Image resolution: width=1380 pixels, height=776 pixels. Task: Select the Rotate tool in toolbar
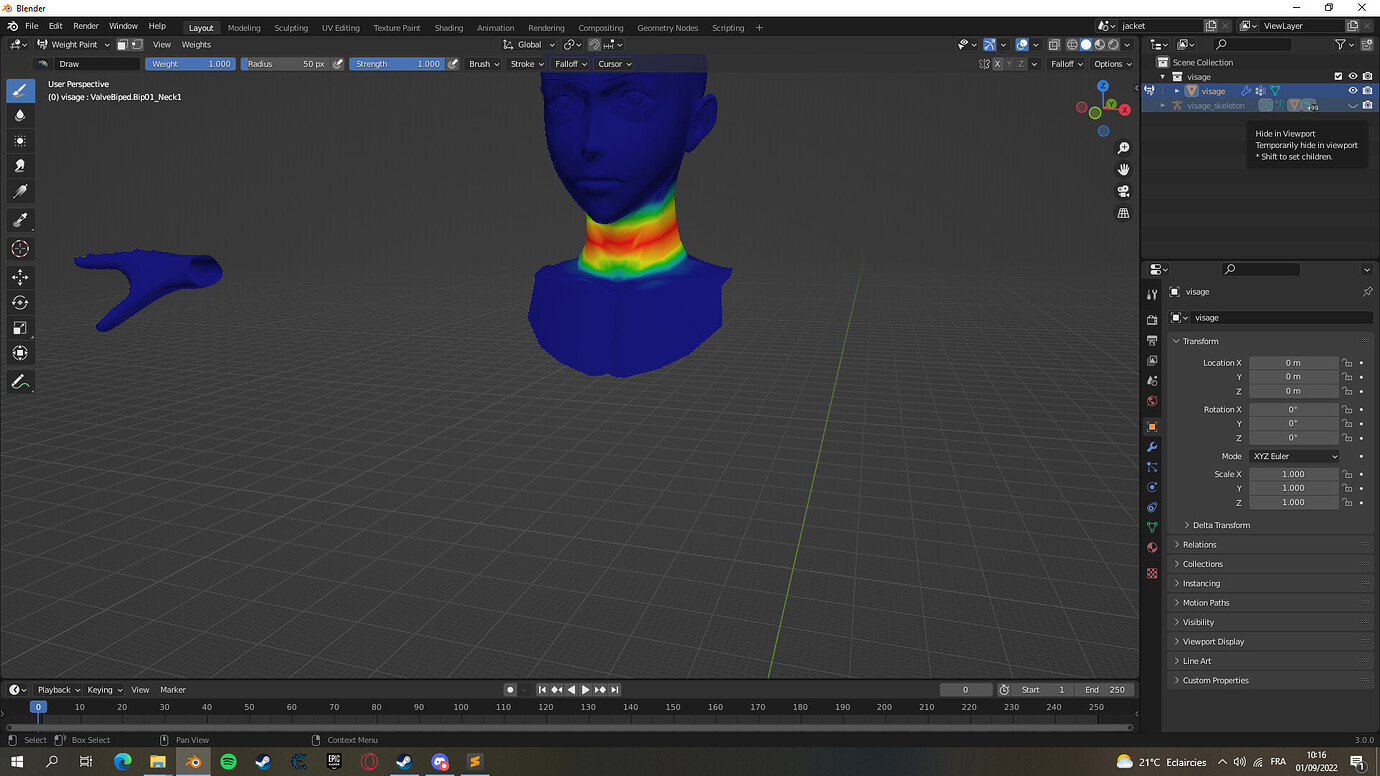pyautogui.click(x=20, y=302)
